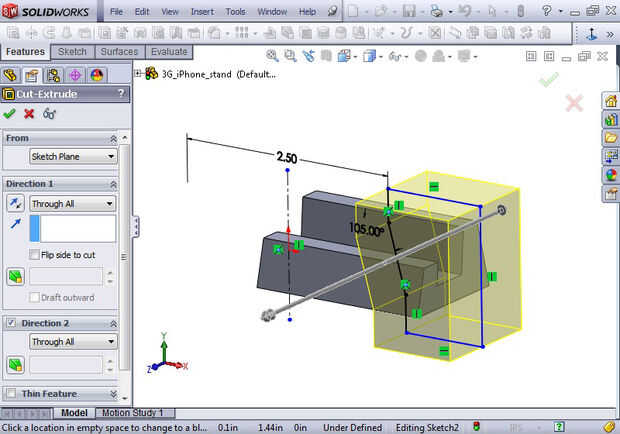Open File Explorer folder task pane icon
Viewport: 620px width, 434px height.
click(x=611, y=138)
